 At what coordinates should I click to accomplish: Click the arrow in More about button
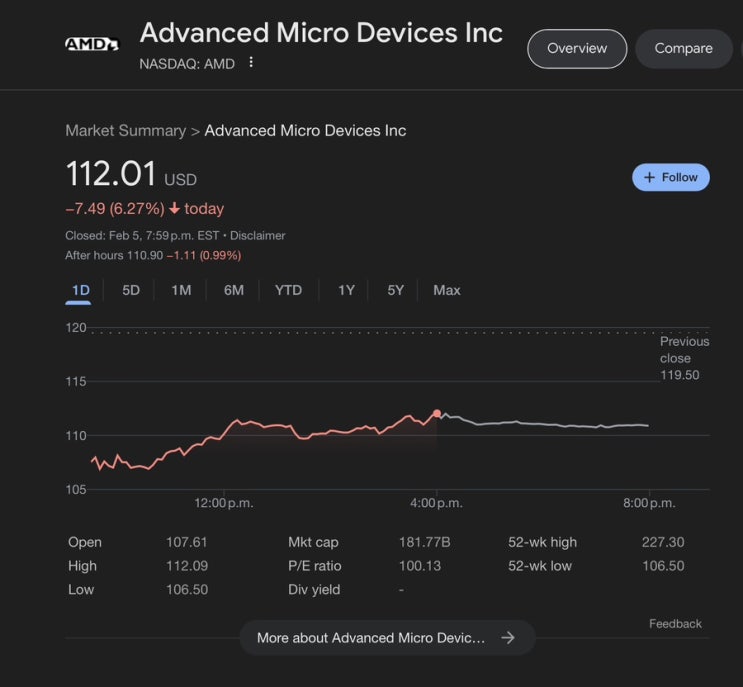pyautogui.click(x=508, y=638)
